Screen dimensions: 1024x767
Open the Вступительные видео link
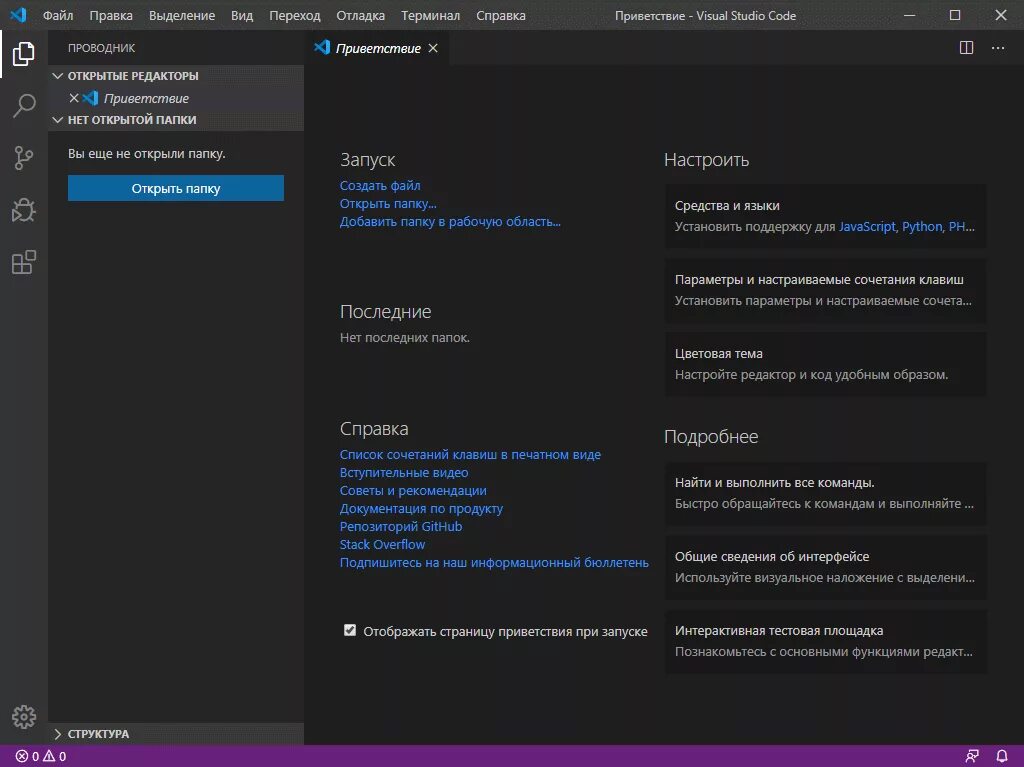coord(404,472)
